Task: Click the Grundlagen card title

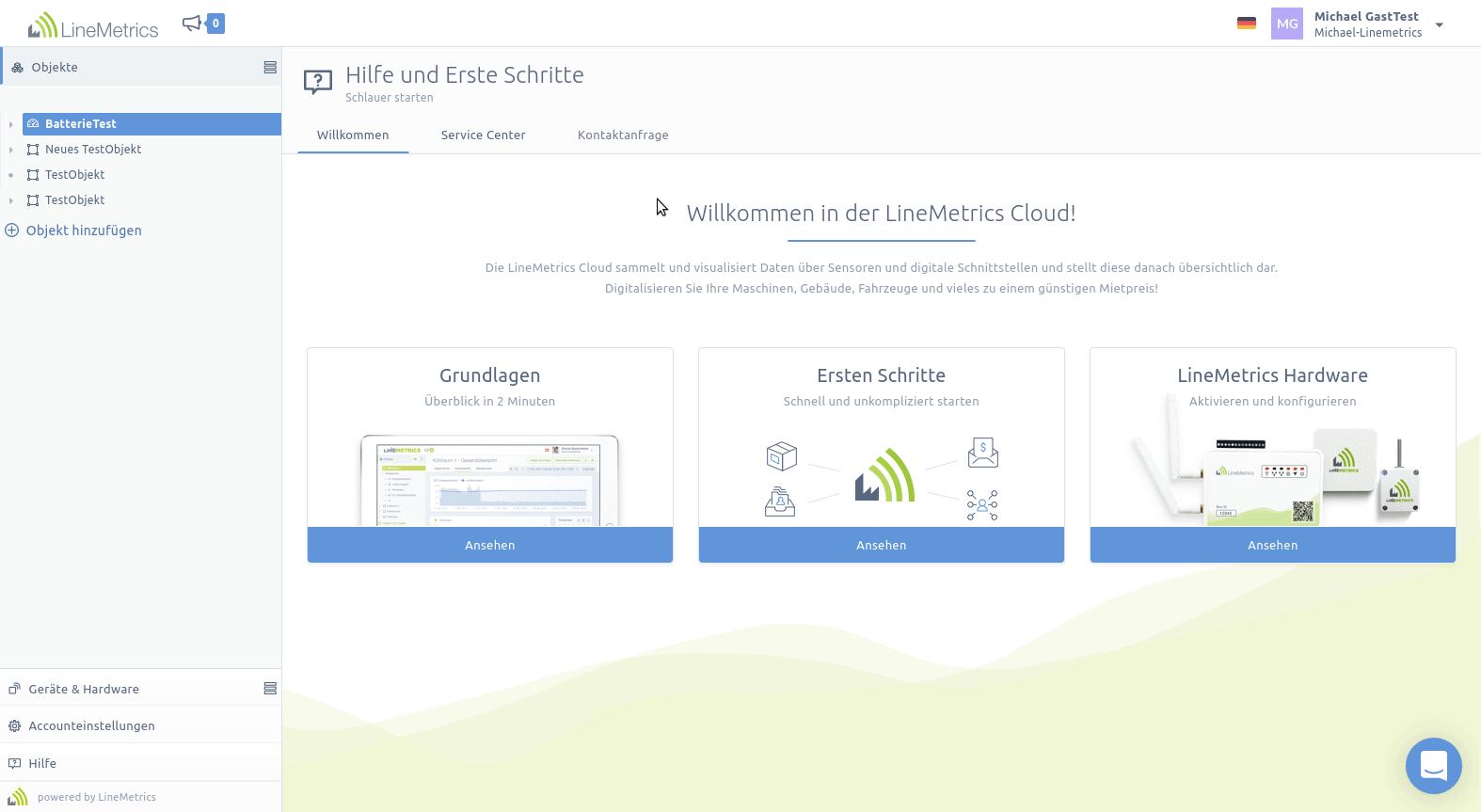Action: click(490, 375)
